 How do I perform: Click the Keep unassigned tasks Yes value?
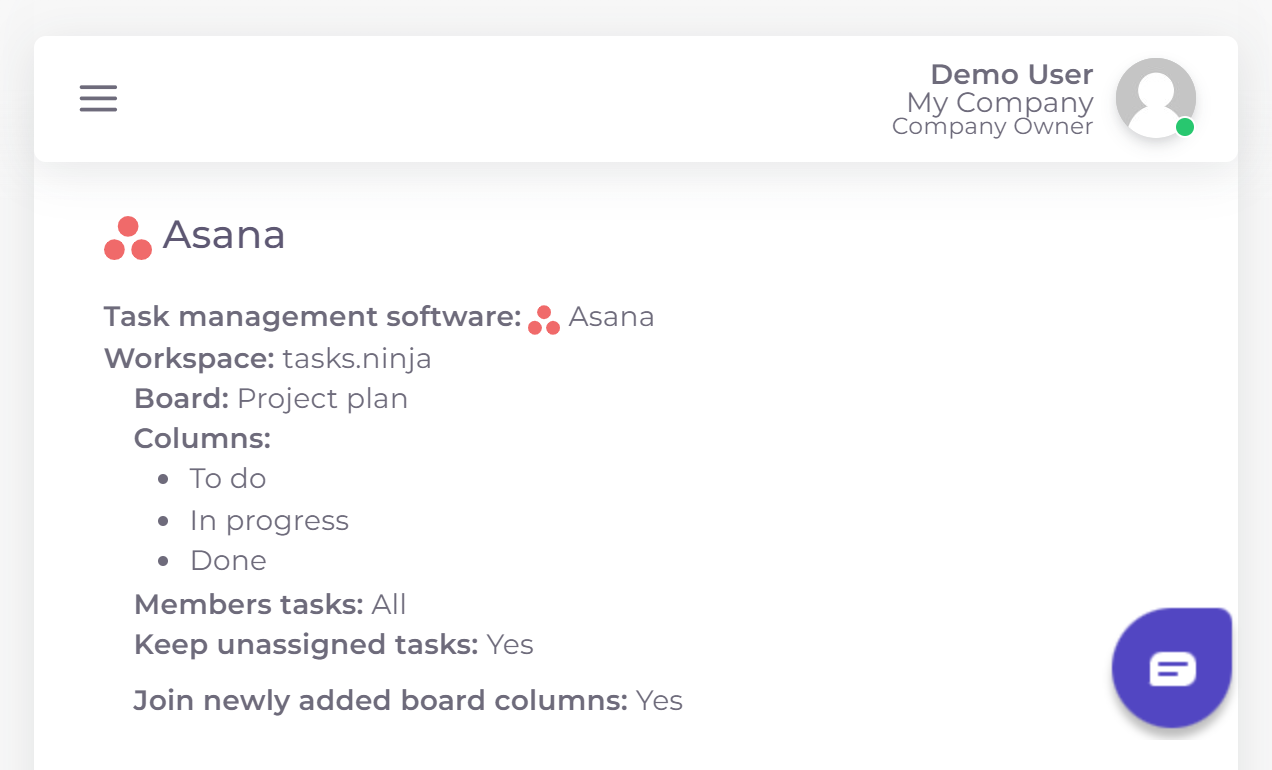pos(510,645)
